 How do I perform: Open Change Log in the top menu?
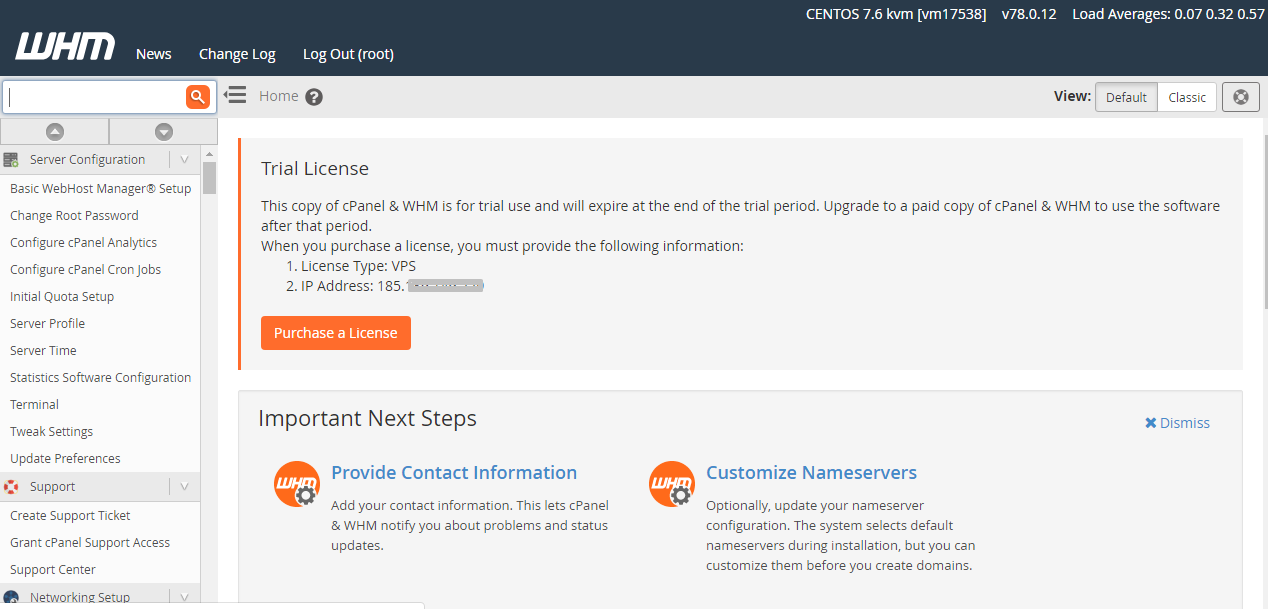pyautogui.click(x=237, y=54)
